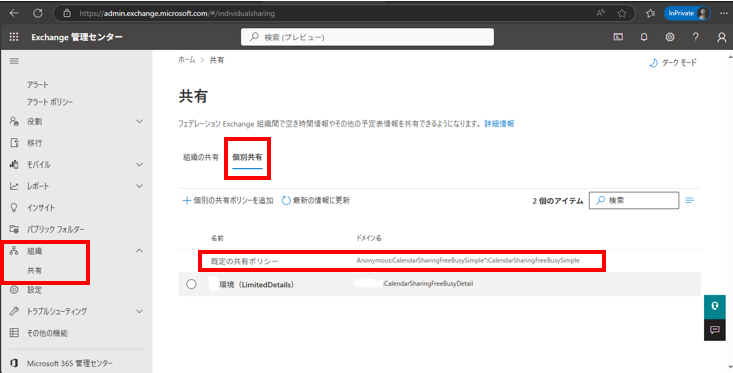Image resolution: width=733 pixels, height=373 pixels.
Task: Open アラート in the sidebar
Action: (x=38, y=85)
